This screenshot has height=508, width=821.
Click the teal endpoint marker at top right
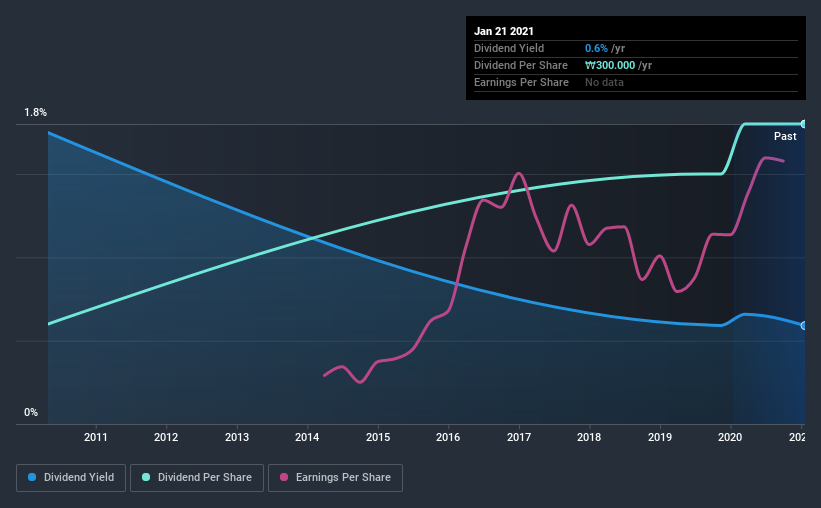pyautogui.click(x=803, y=124)
